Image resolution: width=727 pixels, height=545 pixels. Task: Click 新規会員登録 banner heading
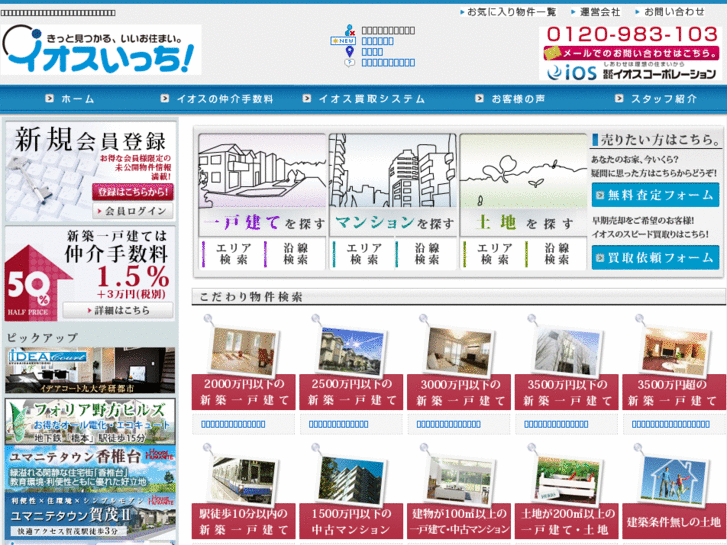pos(90,141)
